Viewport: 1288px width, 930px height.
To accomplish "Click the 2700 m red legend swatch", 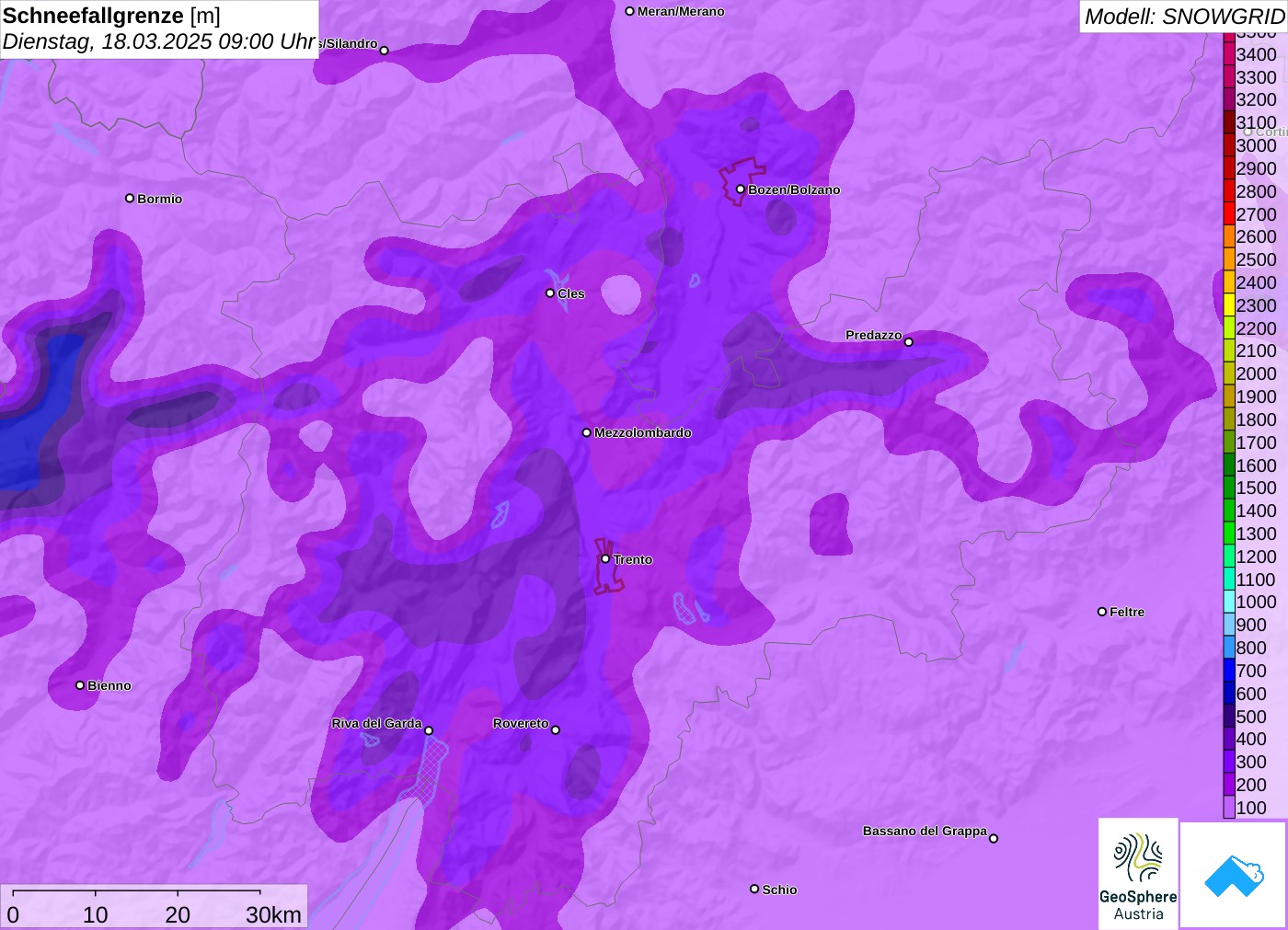I will point(1229,214).
